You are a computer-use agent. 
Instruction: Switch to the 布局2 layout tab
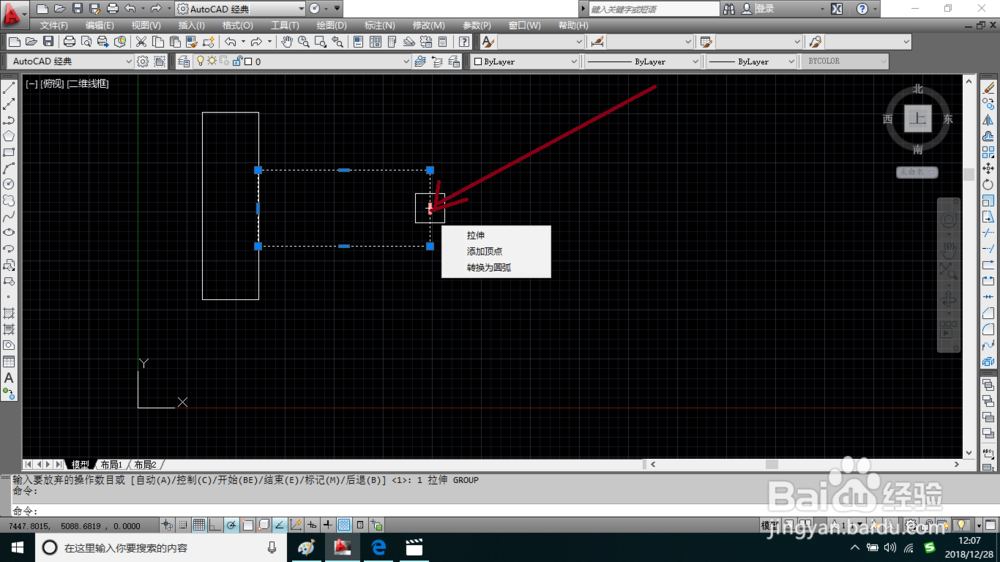(x=145, y=464)
